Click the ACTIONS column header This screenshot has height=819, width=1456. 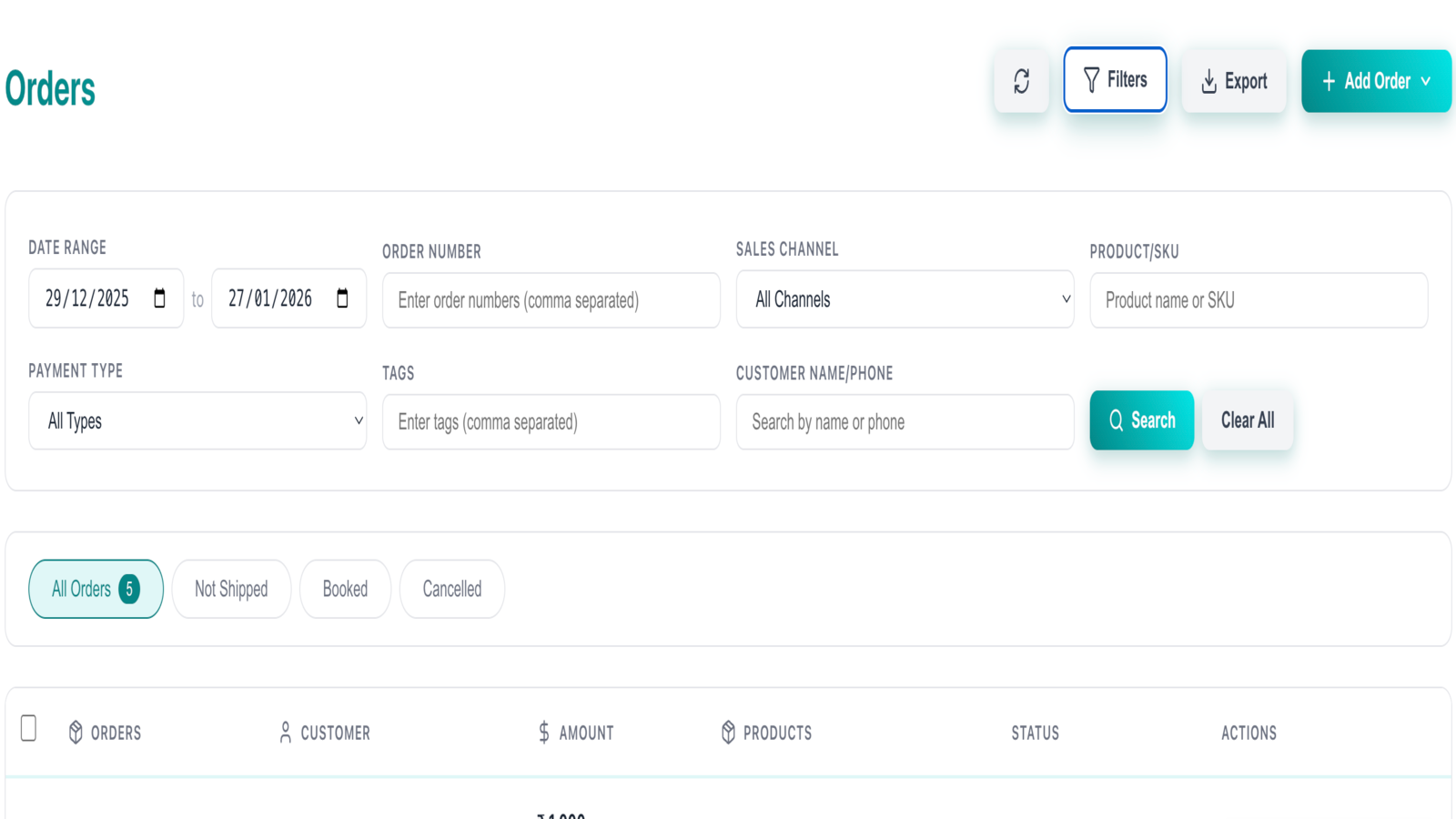[1249, 733]
